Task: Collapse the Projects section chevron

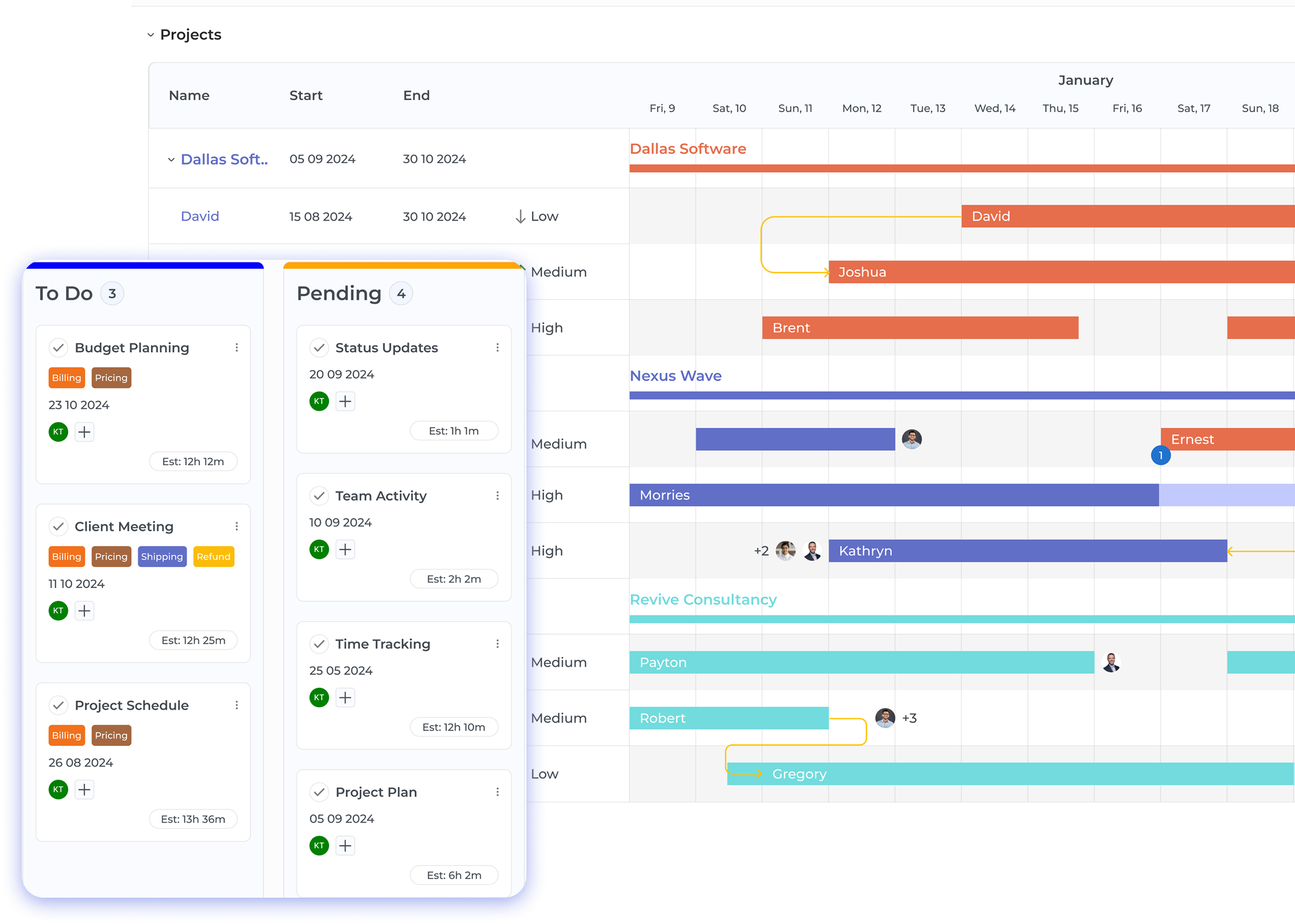Action: click(x=151, y=35)
